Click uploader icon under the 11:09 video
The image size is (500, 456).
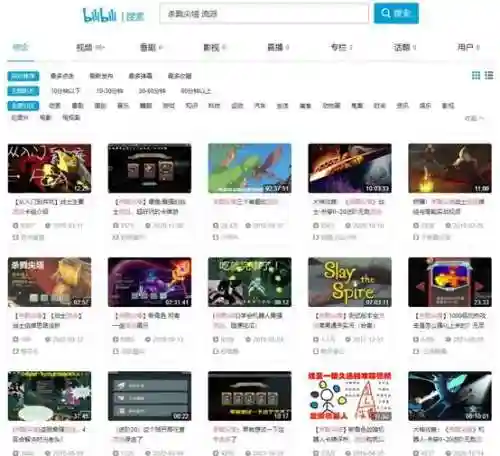[416, 237]
